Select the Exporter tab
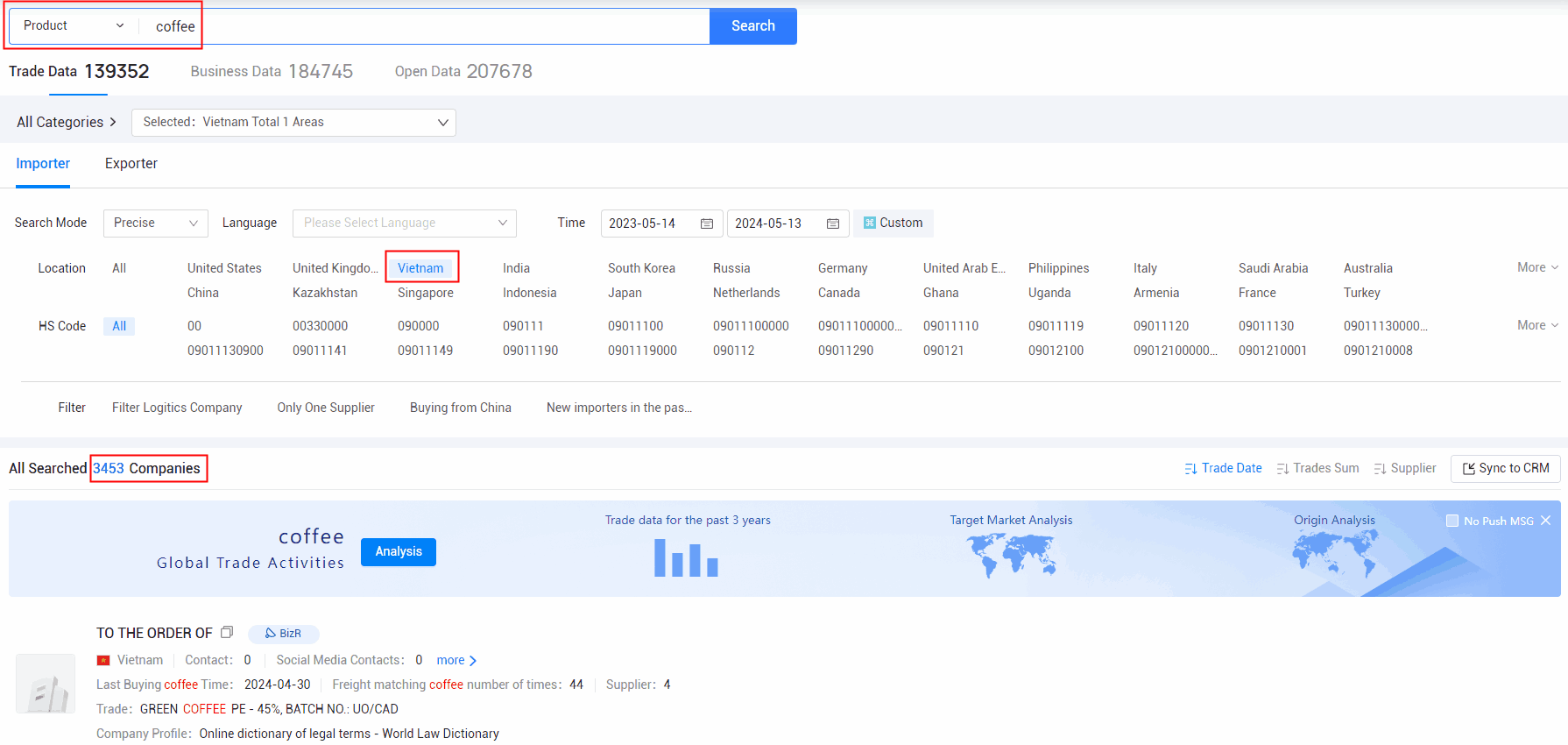Screen dimensions: 1568x745 131,164
